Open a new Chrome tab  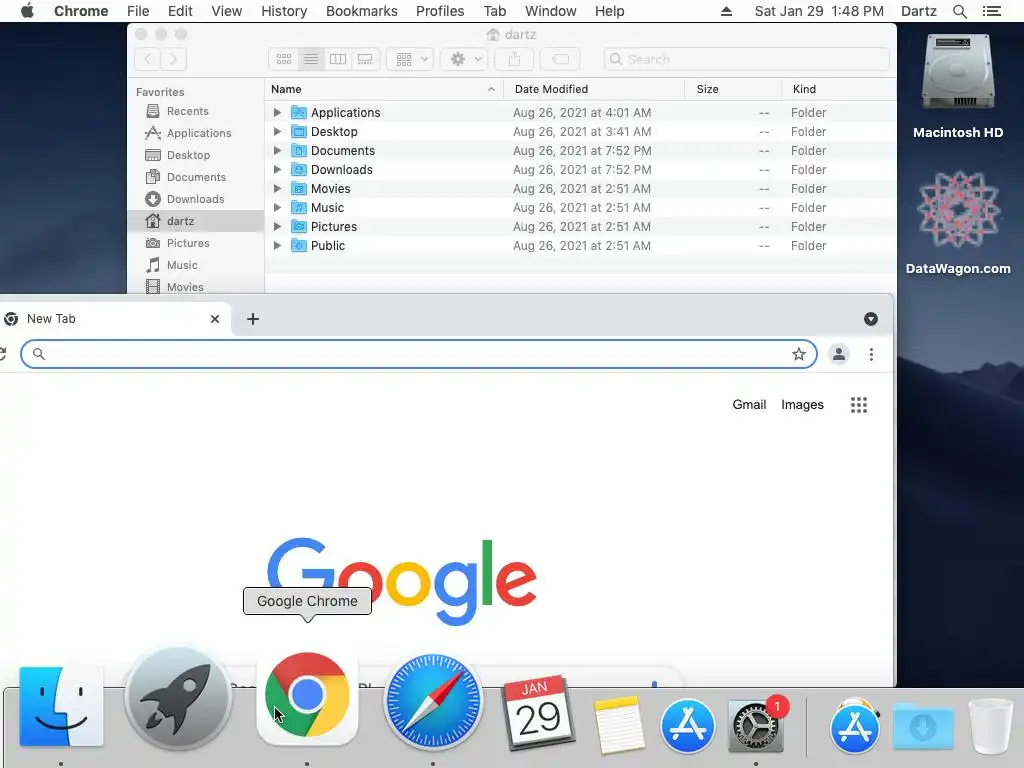pos(253,319)
